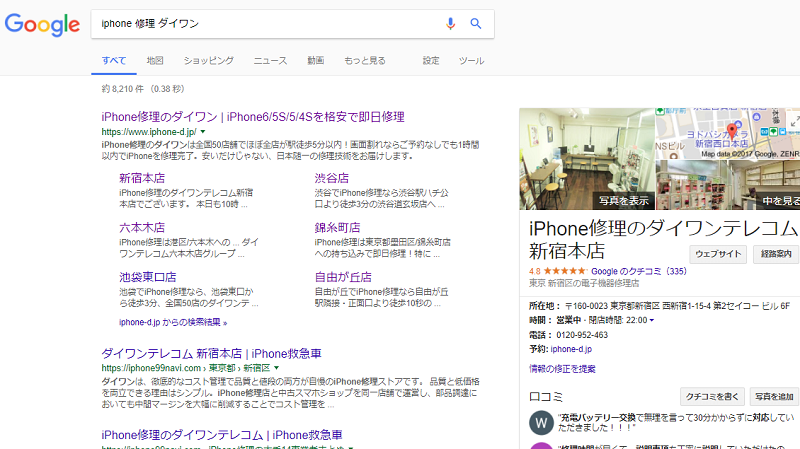Open 設定 settings menu
This screenshot has width=800, height=449.
tap(431, 61)
